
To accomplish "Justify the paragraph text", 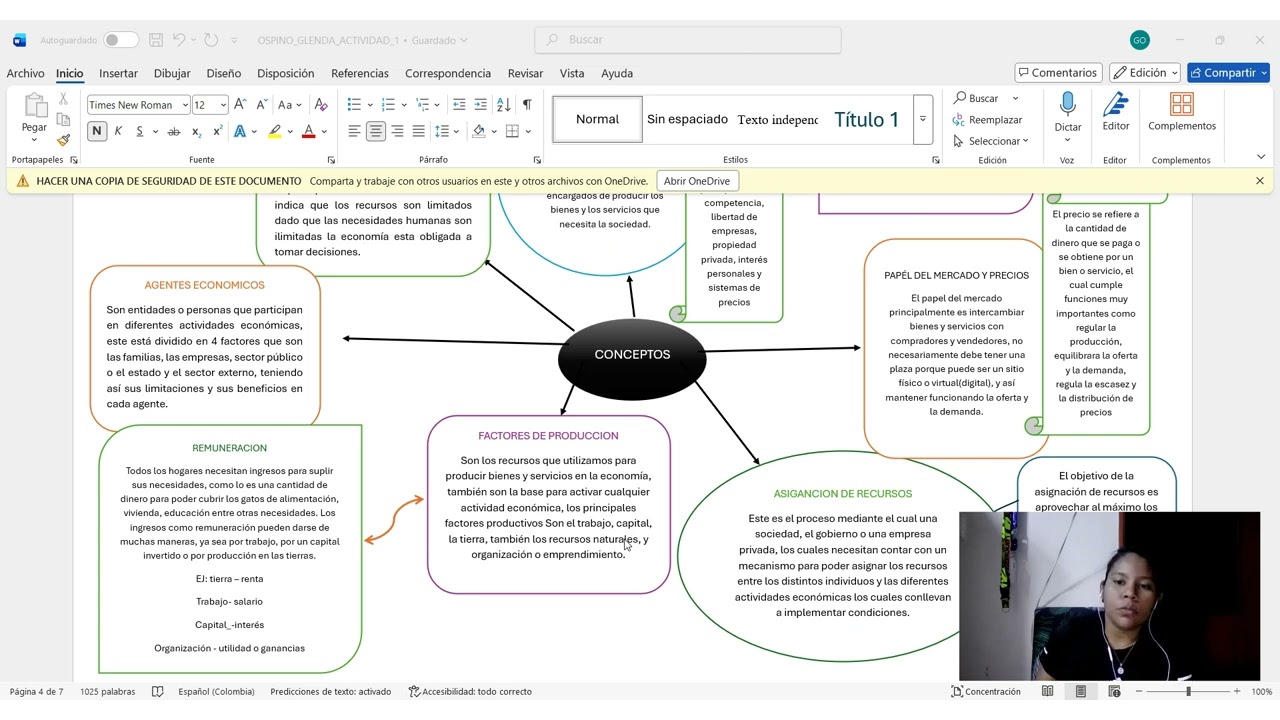I will [418, 131].
